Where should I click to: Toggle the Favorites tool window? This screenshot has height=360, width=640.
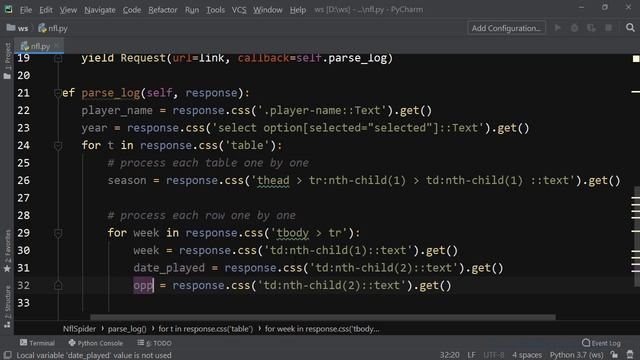point(7,251)
